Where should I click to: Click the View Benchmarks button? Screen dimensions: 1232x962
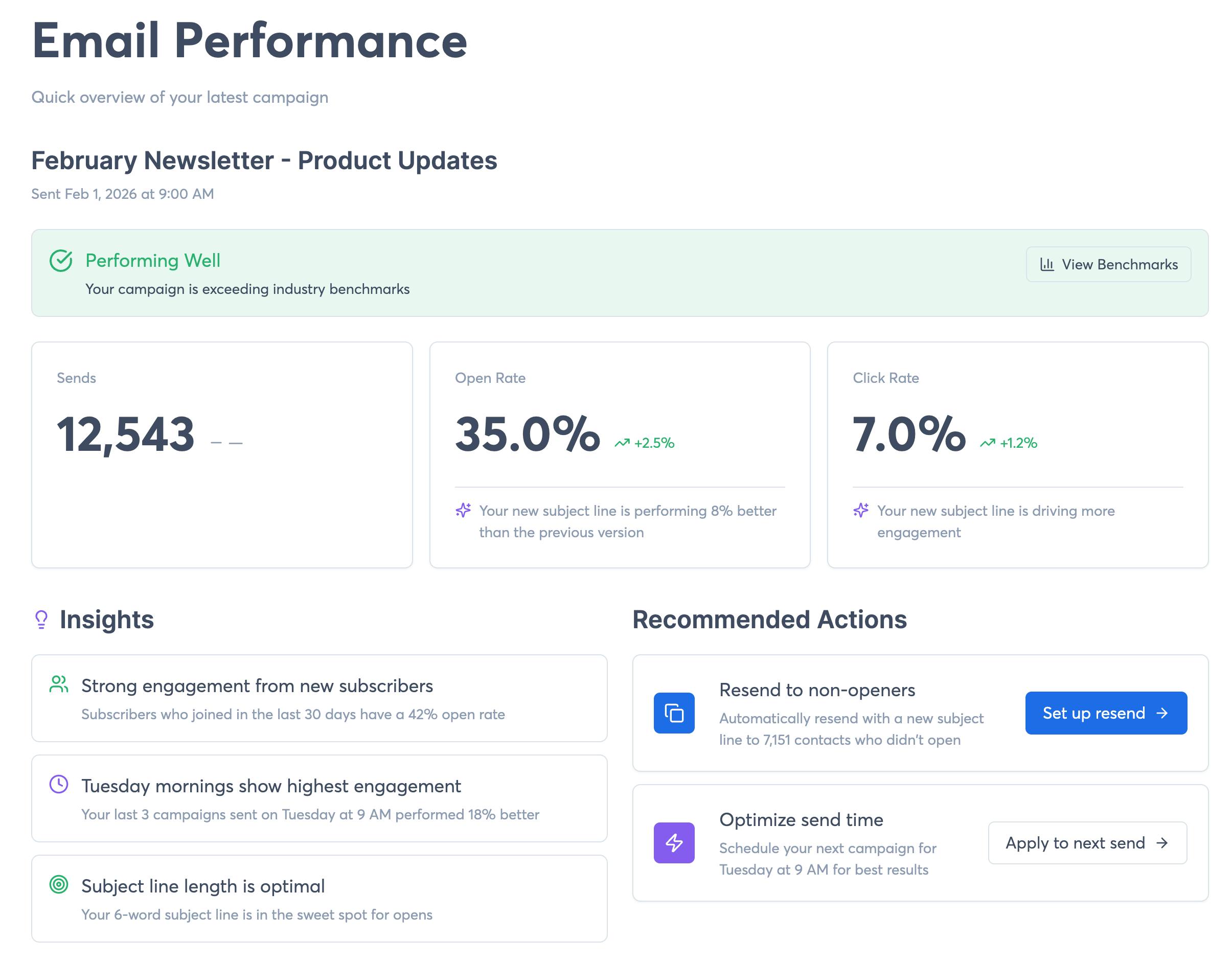coord(1108,264)
